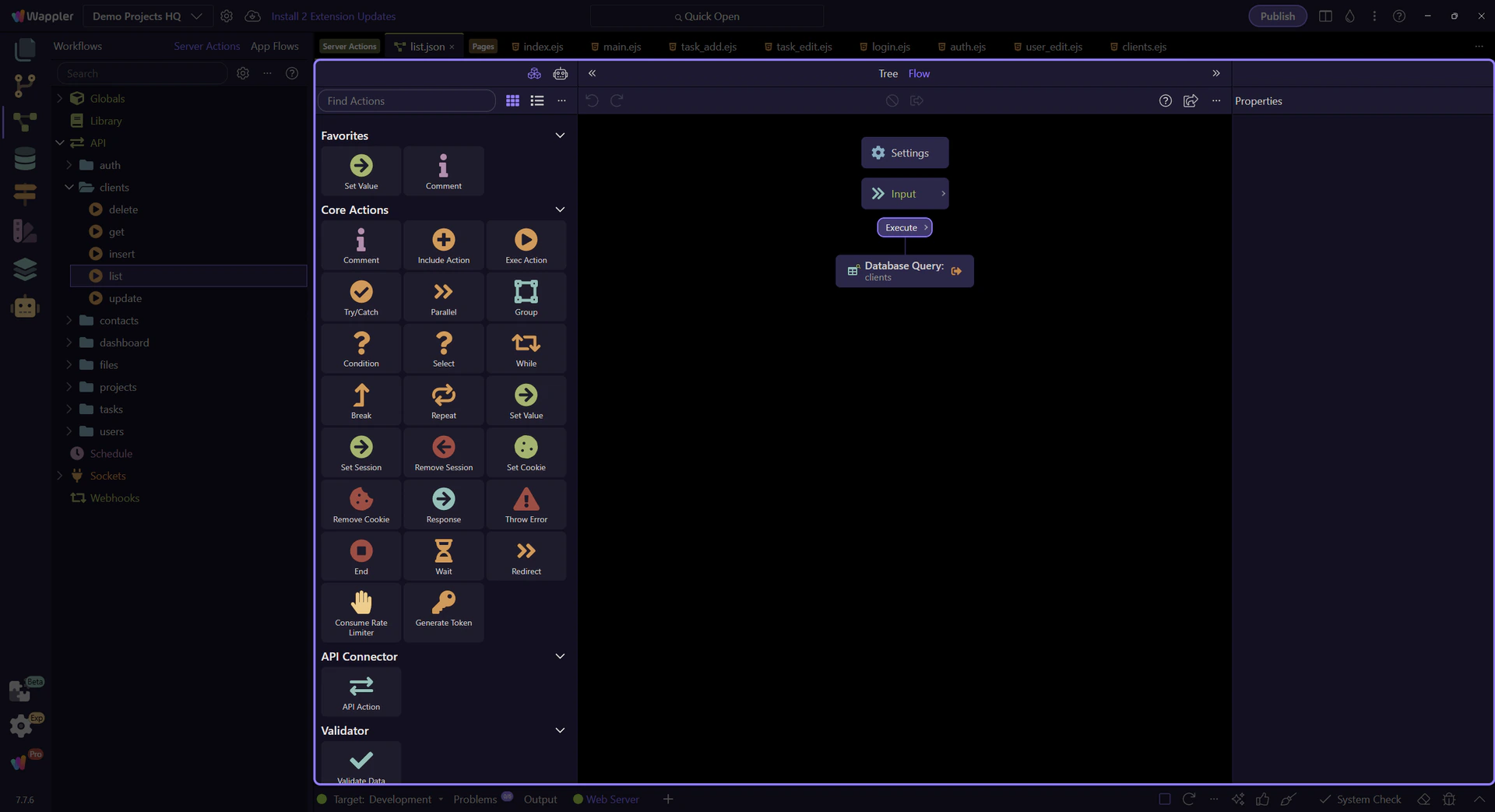Viewport: 1495px width, 812px height.
Task: Select the Redirect action icon
Action: [526, 557]
